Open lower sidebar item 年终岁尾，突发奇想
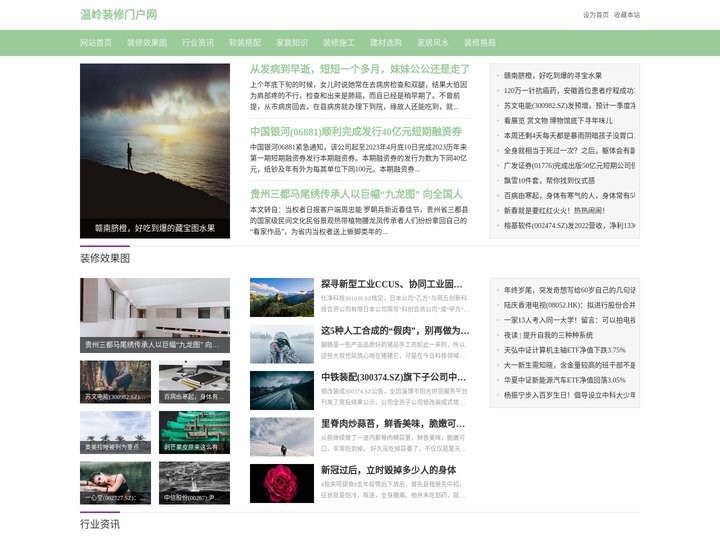 coord(569,290)
